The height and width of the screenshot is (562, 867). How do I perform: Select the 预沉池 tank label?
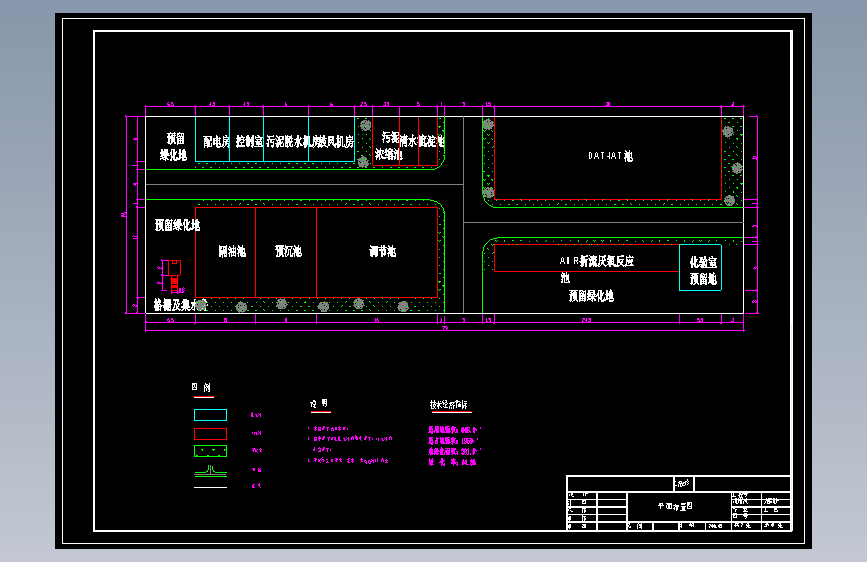tap(289, 252)
